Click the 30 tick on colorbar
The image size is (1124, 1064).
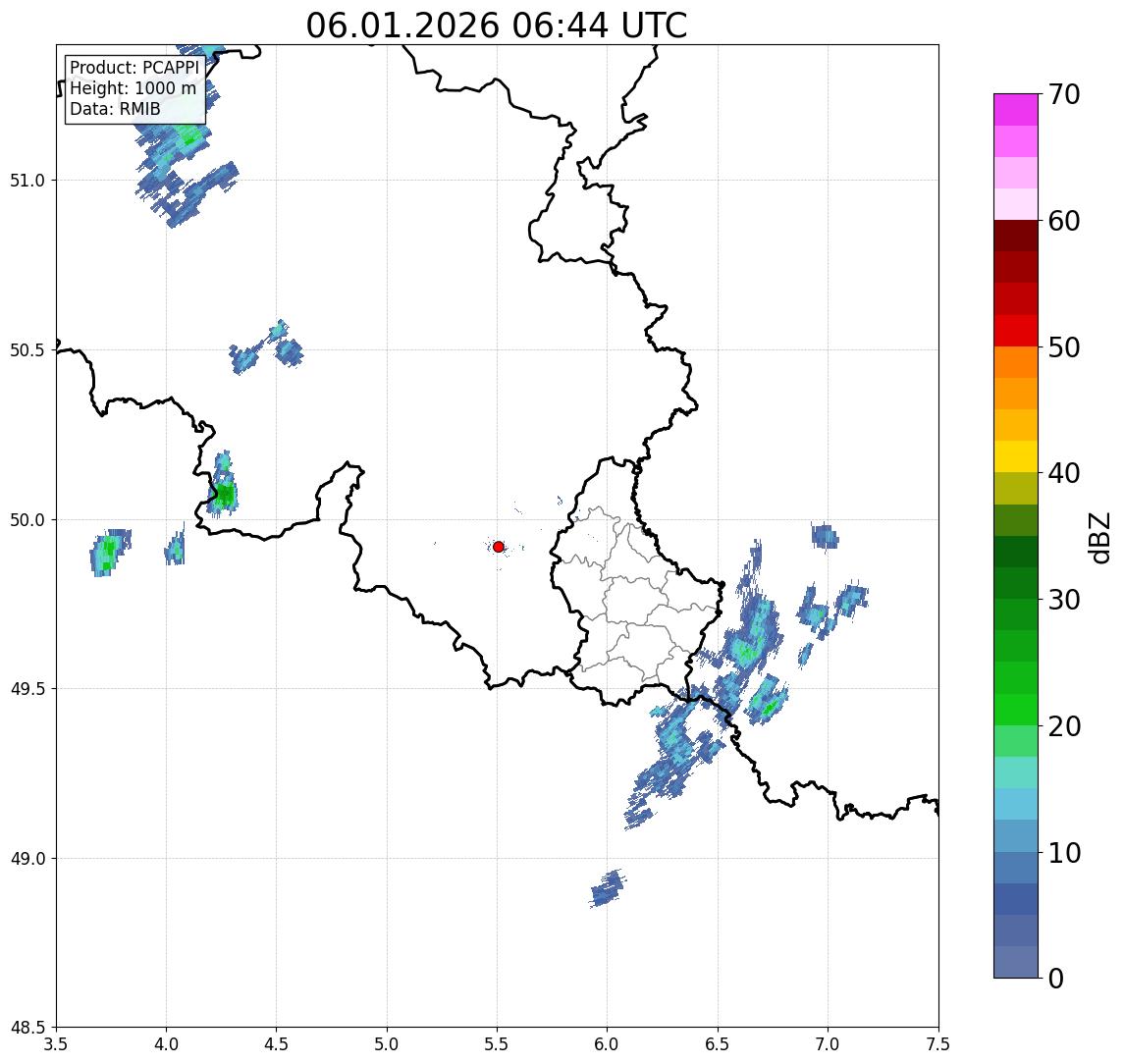(1064, 600)
